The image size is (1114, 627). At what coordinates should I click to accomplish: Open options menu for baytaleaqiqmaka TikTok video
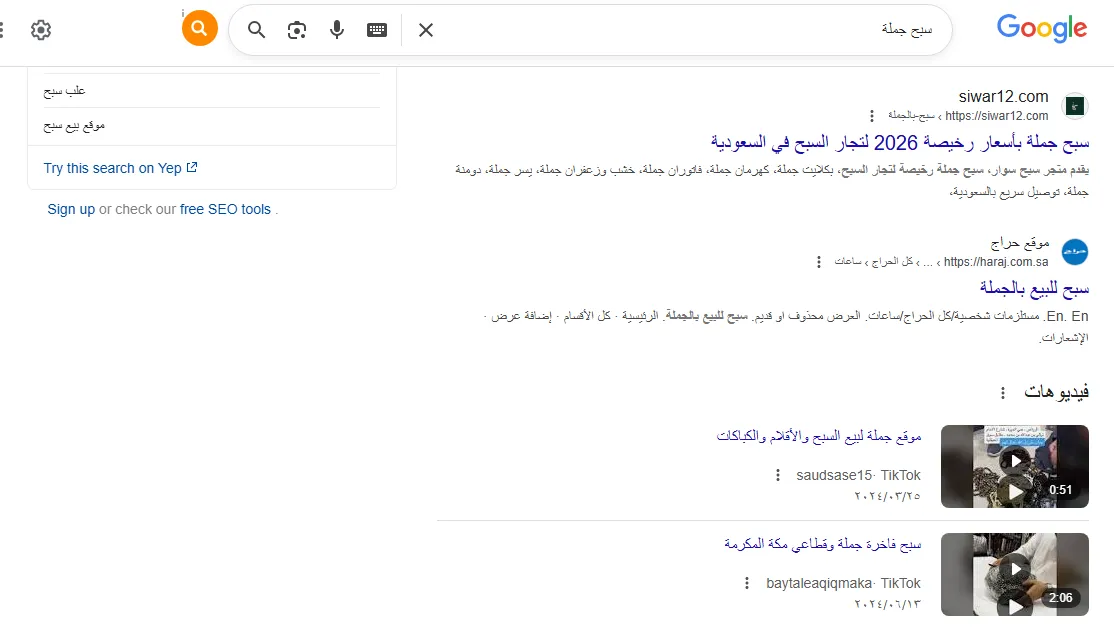tap(746, 583)
